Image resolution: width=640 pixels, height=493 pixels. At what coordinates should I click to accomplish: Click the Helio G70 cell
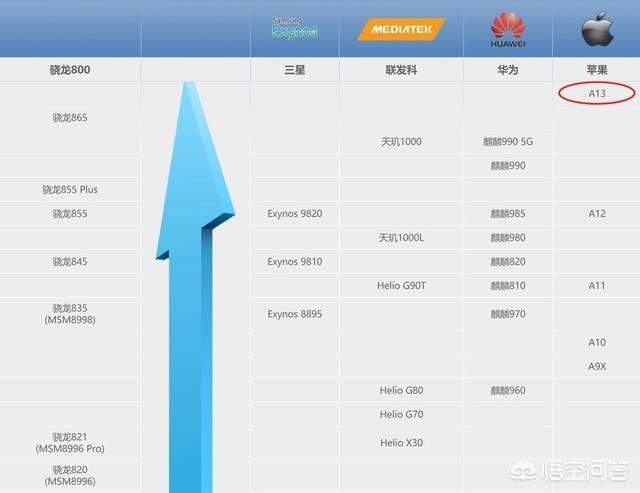point(401,414)
